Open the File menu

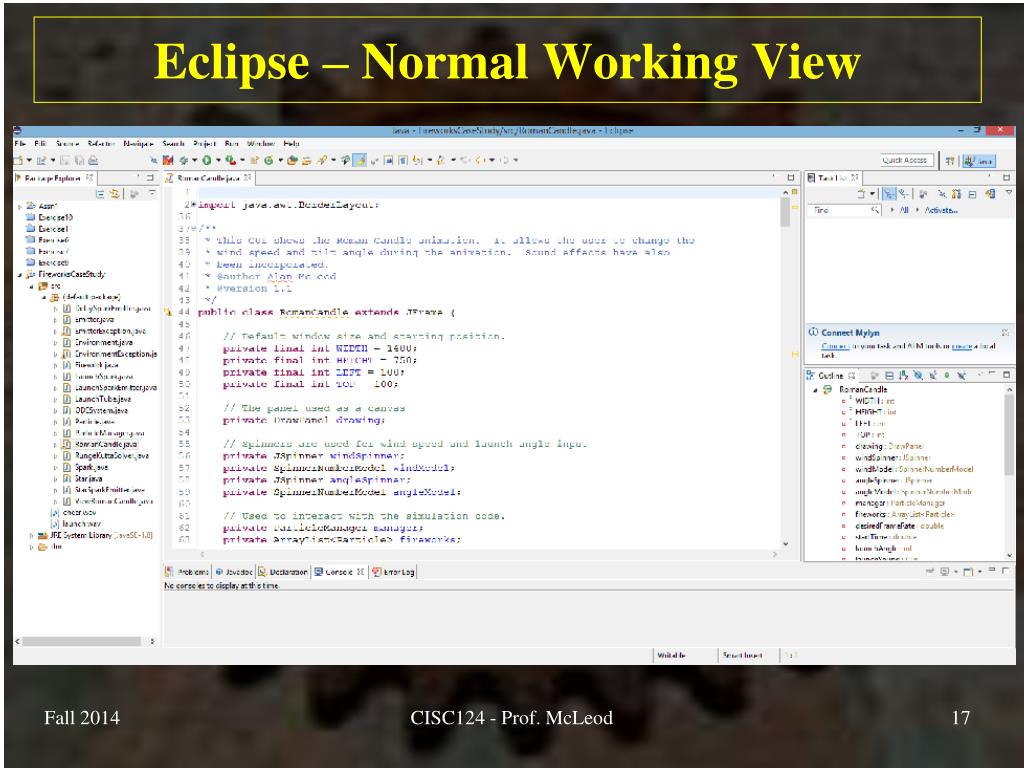coord(20,143)
